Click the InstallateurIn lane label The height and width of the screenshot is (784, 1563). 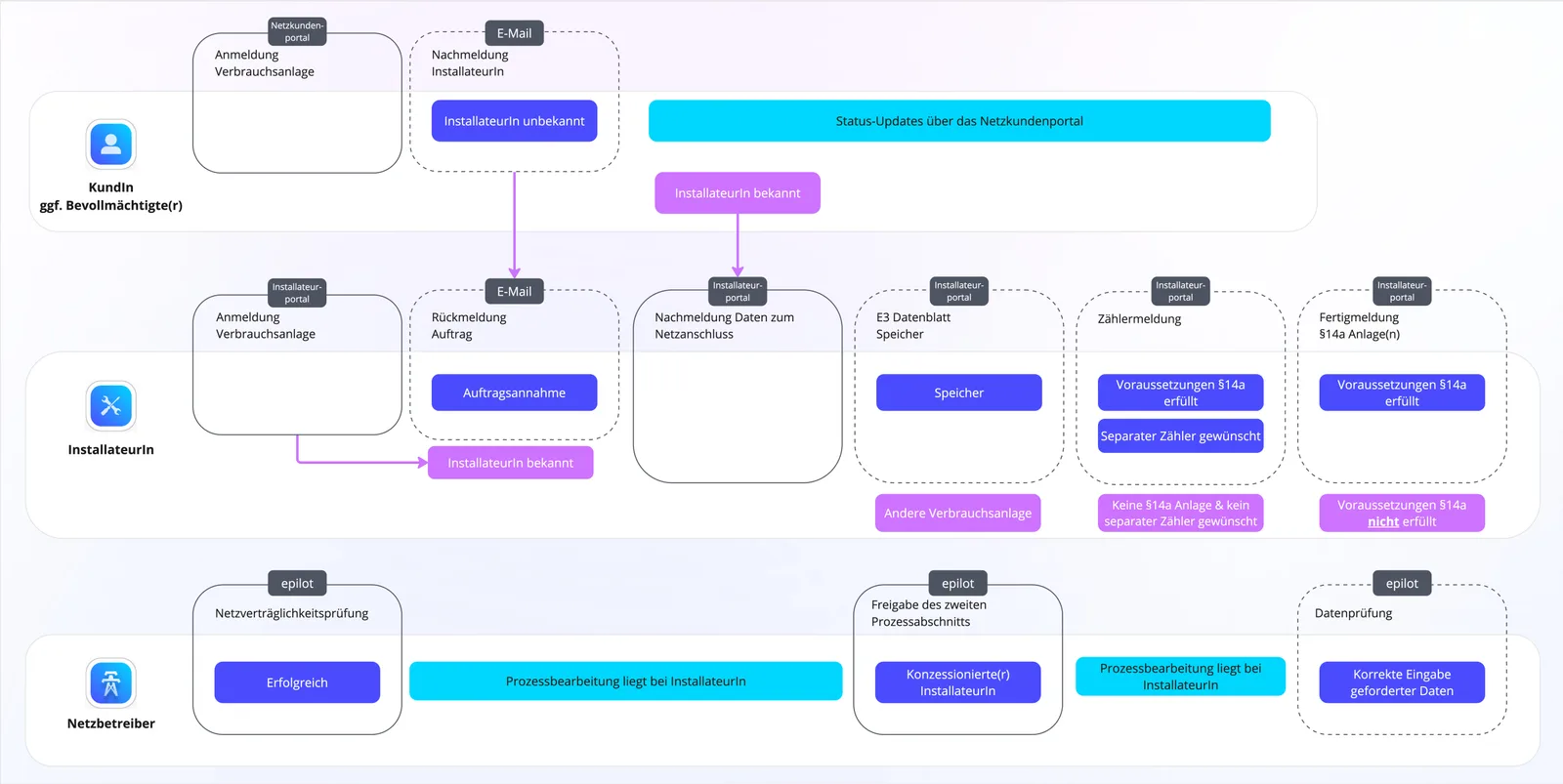111,450
